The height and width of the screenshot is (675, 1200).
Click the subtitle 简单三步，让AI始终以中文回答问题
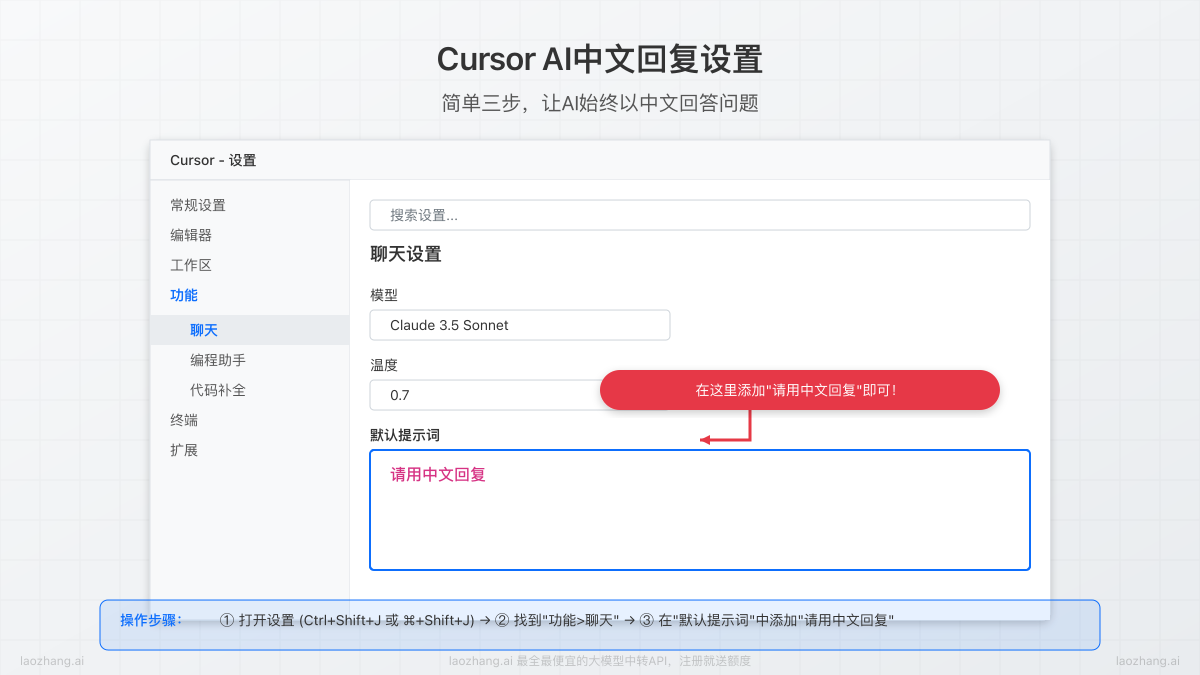click(x=600, y=103)
